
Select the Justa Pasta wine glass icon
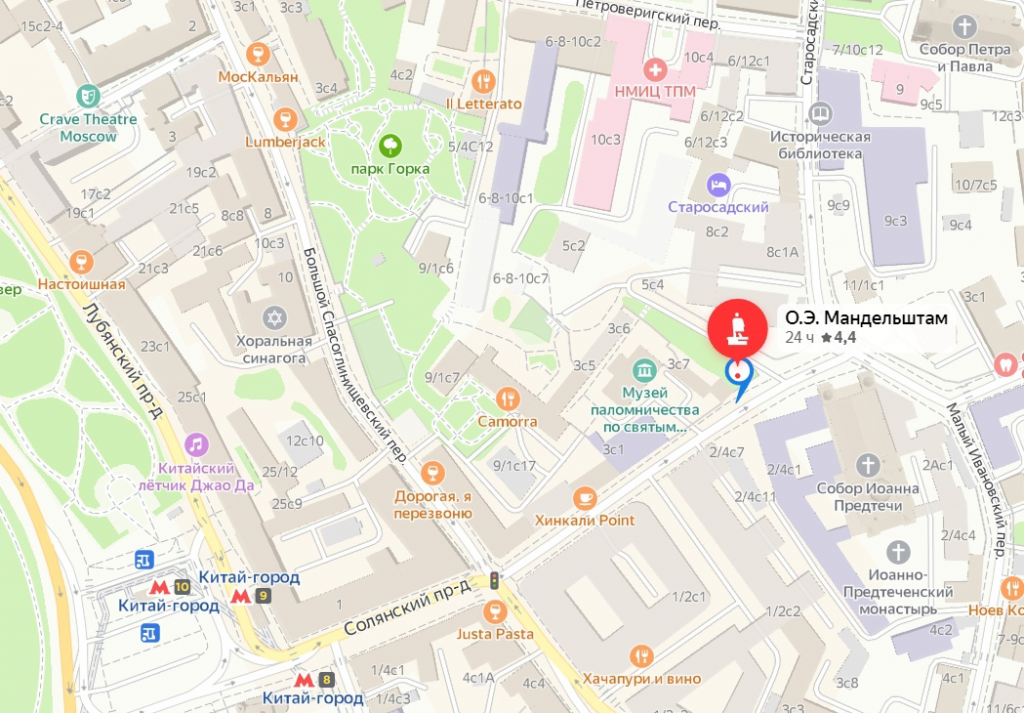point(494,612)
